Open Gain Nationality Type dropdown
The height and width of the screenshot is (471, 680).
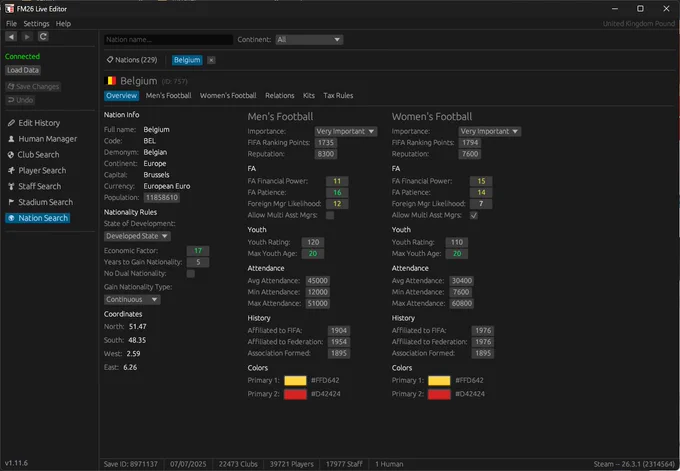click(x=132, y=300)
